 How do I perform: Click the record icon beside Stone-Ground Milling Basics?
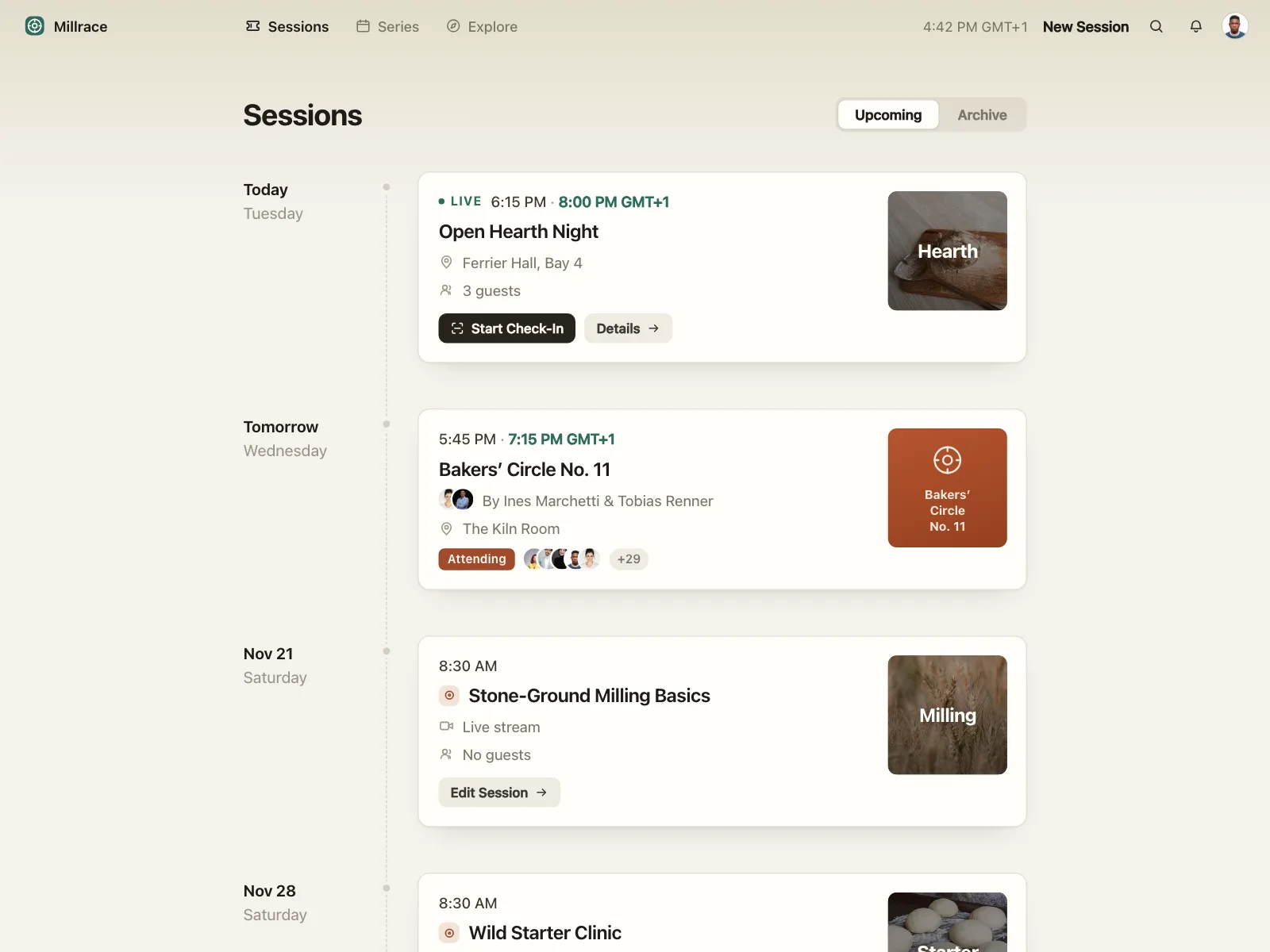click(x=449, y=696)
